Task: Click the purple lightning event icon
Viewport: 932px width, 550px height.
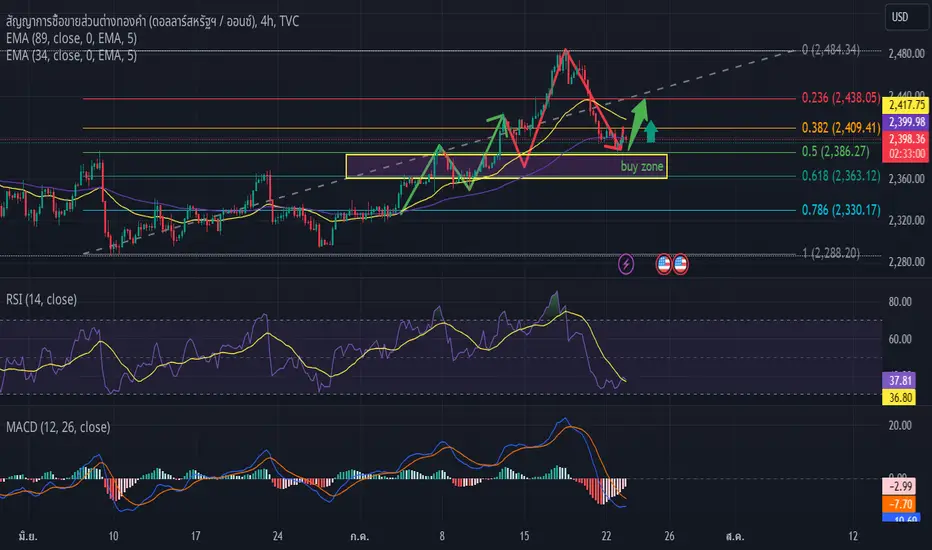Action: (625, 263)
